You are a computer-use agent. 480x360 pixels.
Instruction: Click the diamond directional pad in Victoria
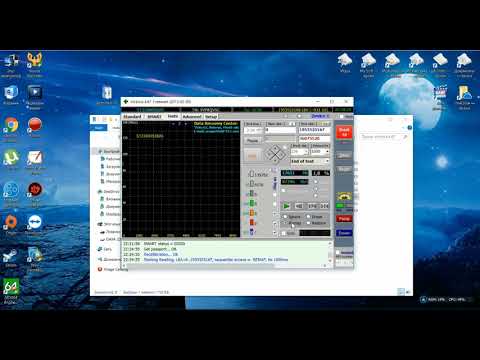pyautogui.click(x=275, y=154)
